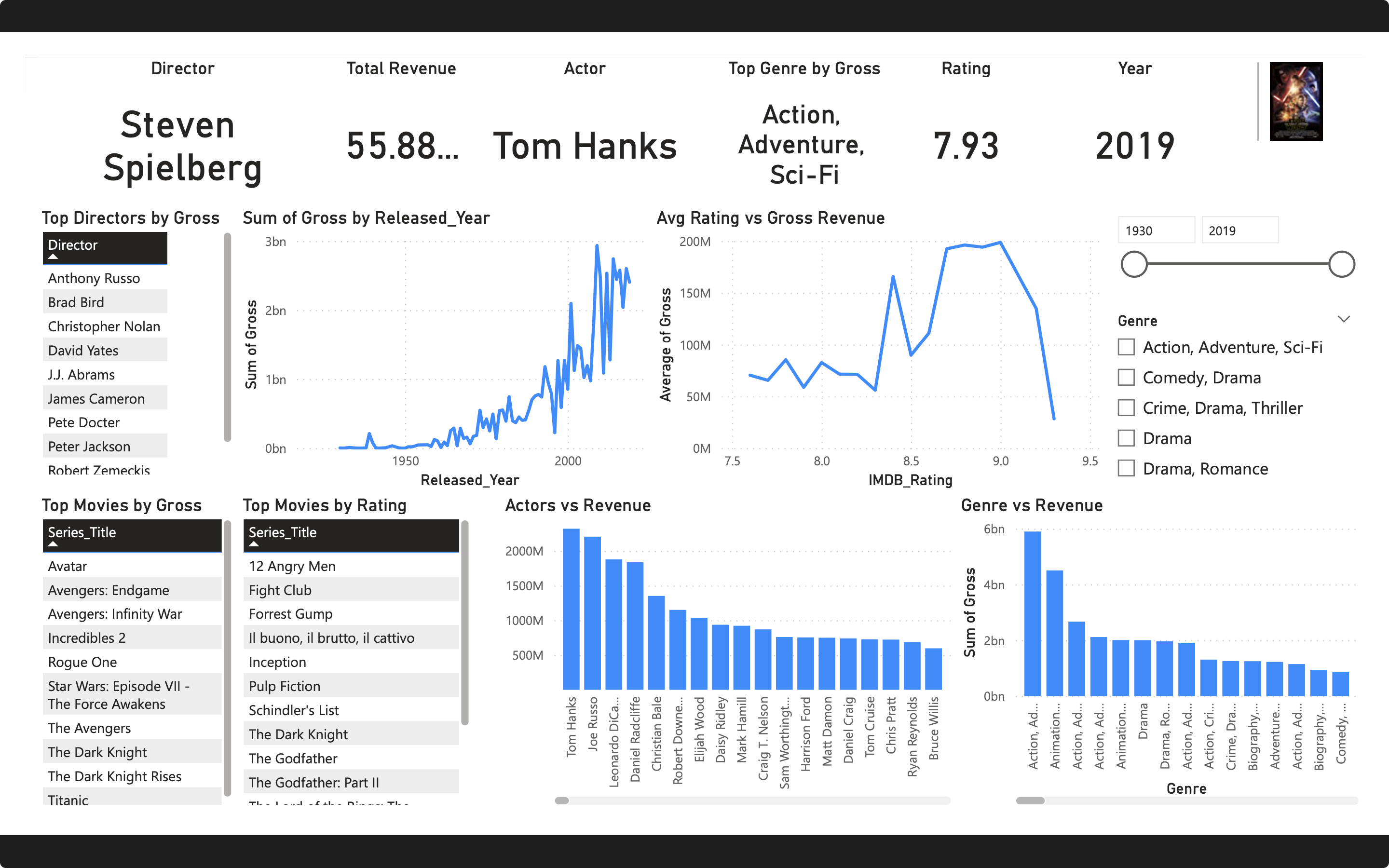This screenshot has width=1389, height=868.
Task: Collapse the Genre filter section
Action: [1343, 319]
